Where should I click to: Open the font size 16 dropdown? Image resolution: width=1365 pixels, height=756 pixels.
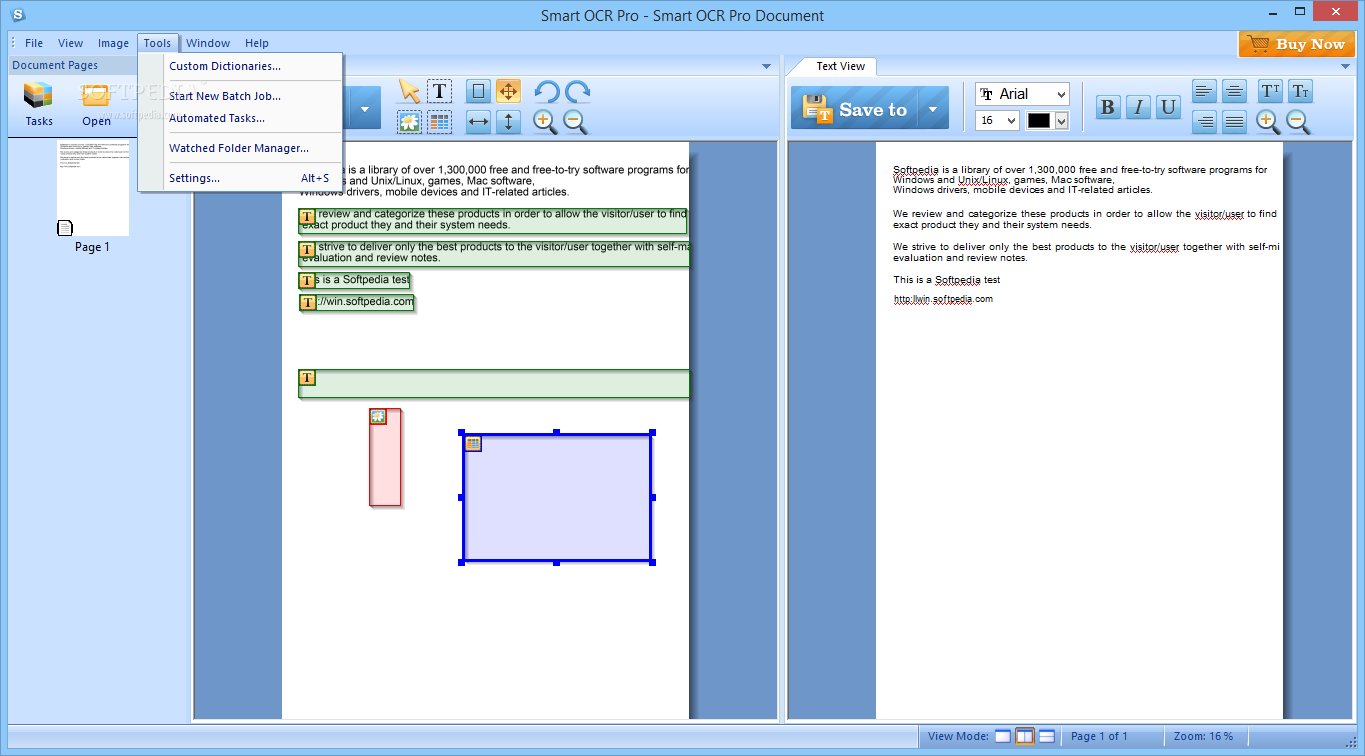997,120
